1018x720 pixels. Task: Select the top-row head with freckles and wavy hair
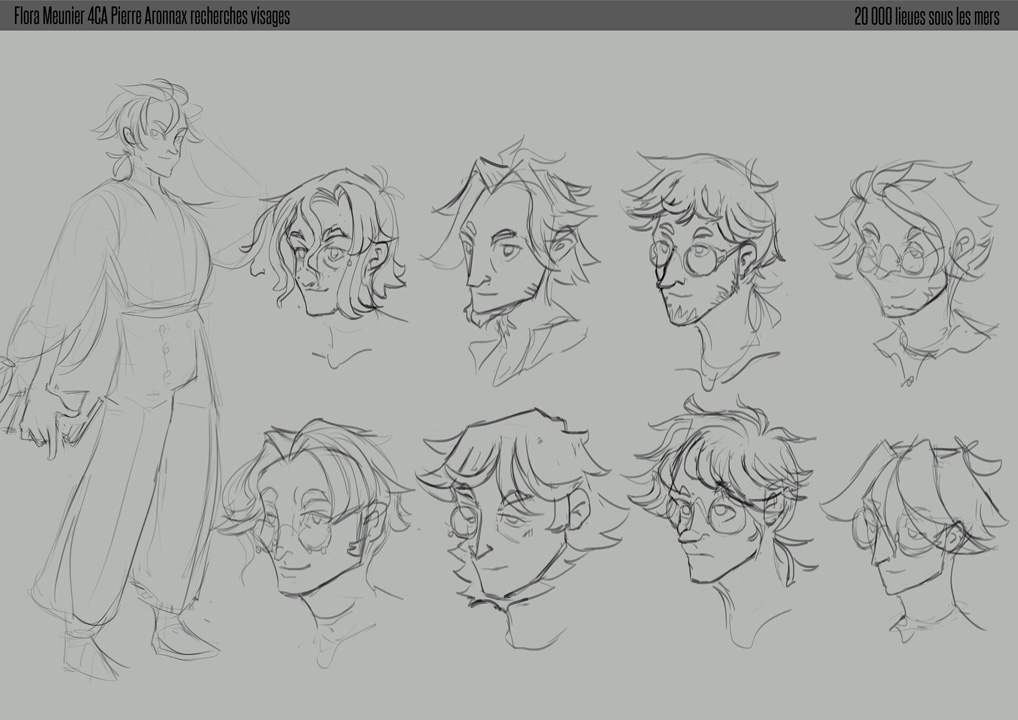pyautogui.click(x=330, y=250)
